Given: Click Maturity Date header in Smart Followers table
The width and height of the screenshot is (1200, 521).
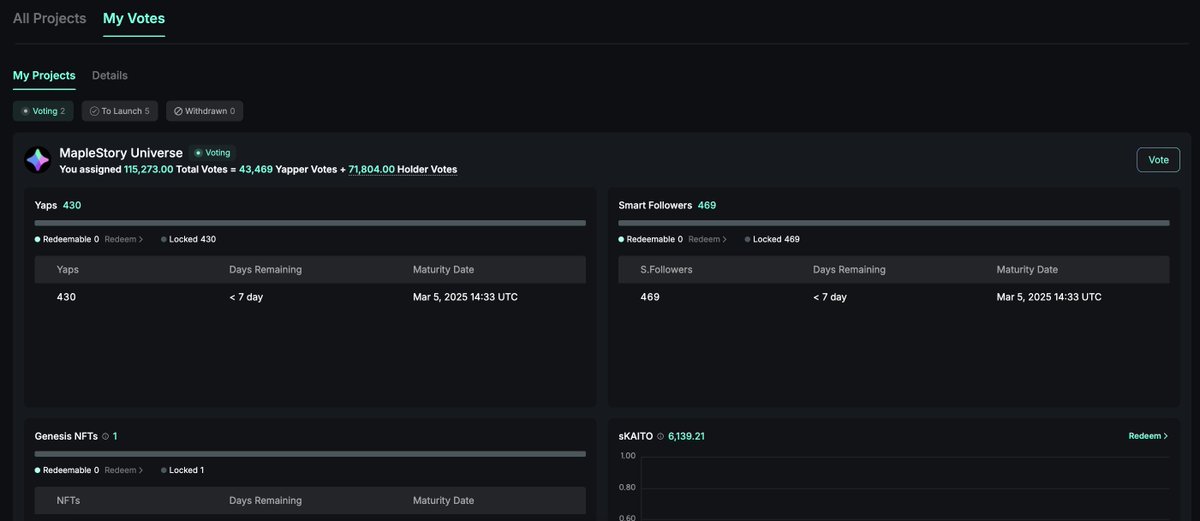Looking at the screenshot, I should (x=1027, y=270).
